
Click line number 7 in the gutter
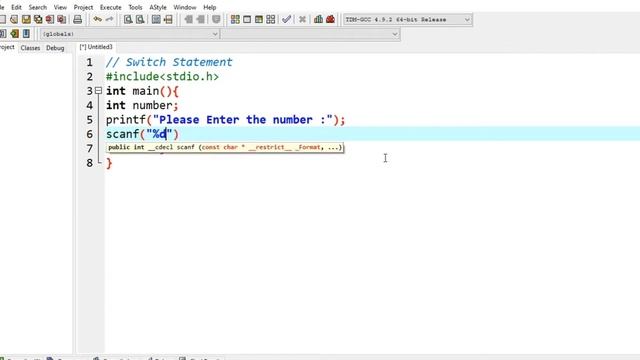[x=89, y=149]
